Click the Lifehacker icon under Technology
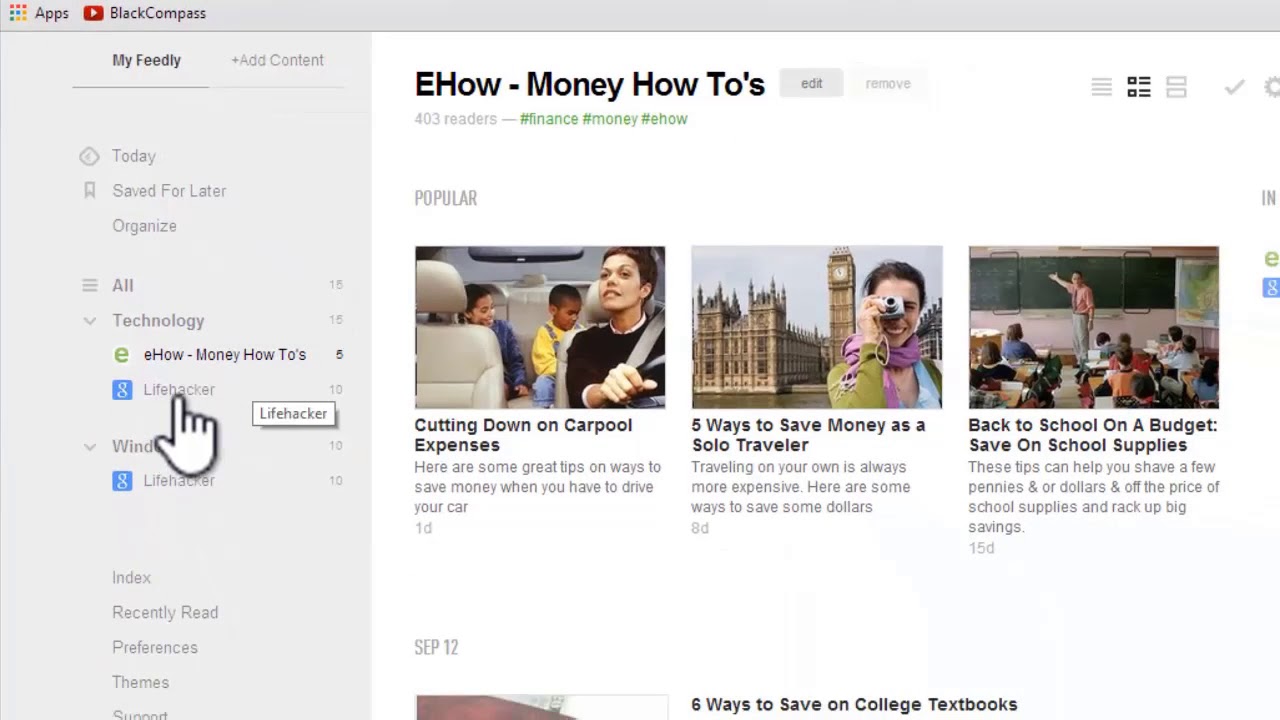1280x720 pixels. pyautogui.click(x=122, y=390)
